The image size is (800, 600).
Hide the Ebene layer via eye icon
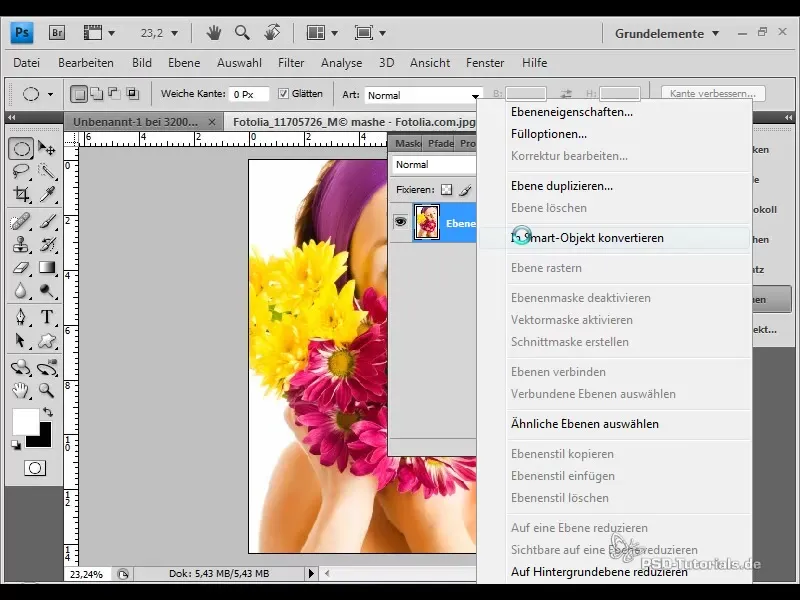point(401,222)
